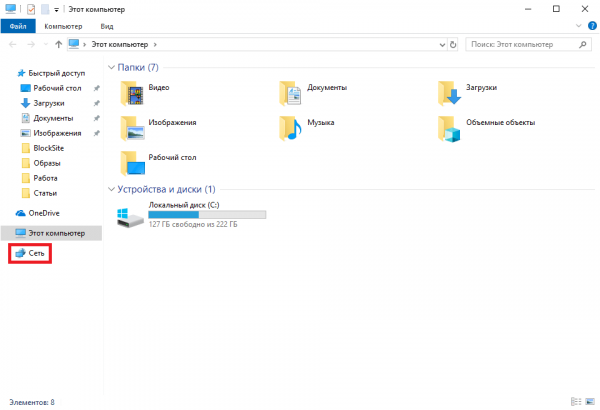Switch to details view icon in status bar
The height and width of the screenshot is (410, 600).
(576, 402)
